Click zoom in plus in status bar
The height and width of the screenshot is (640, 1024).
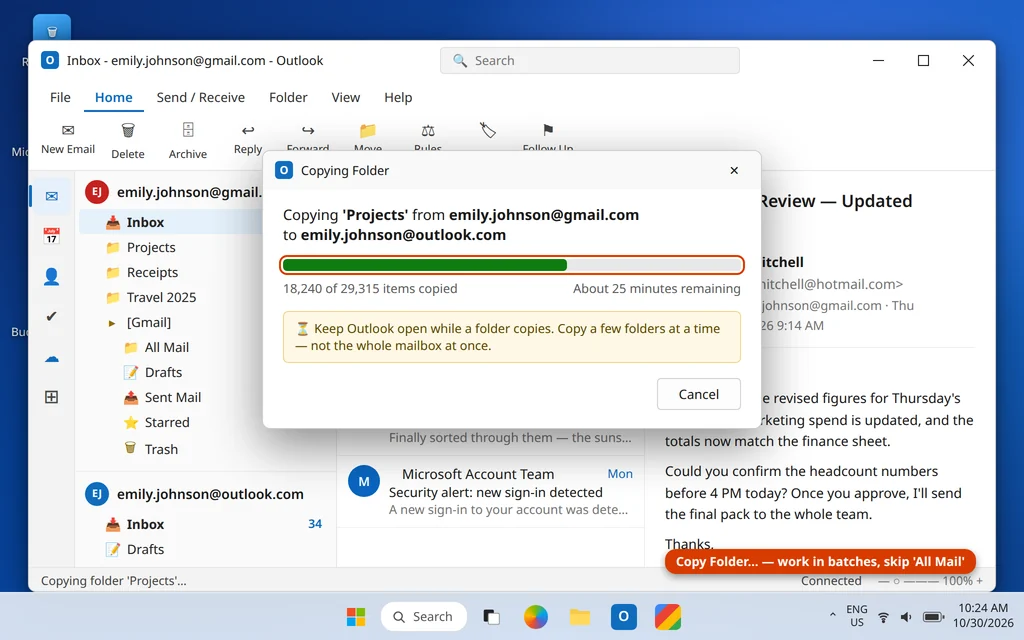pos(979,581)
